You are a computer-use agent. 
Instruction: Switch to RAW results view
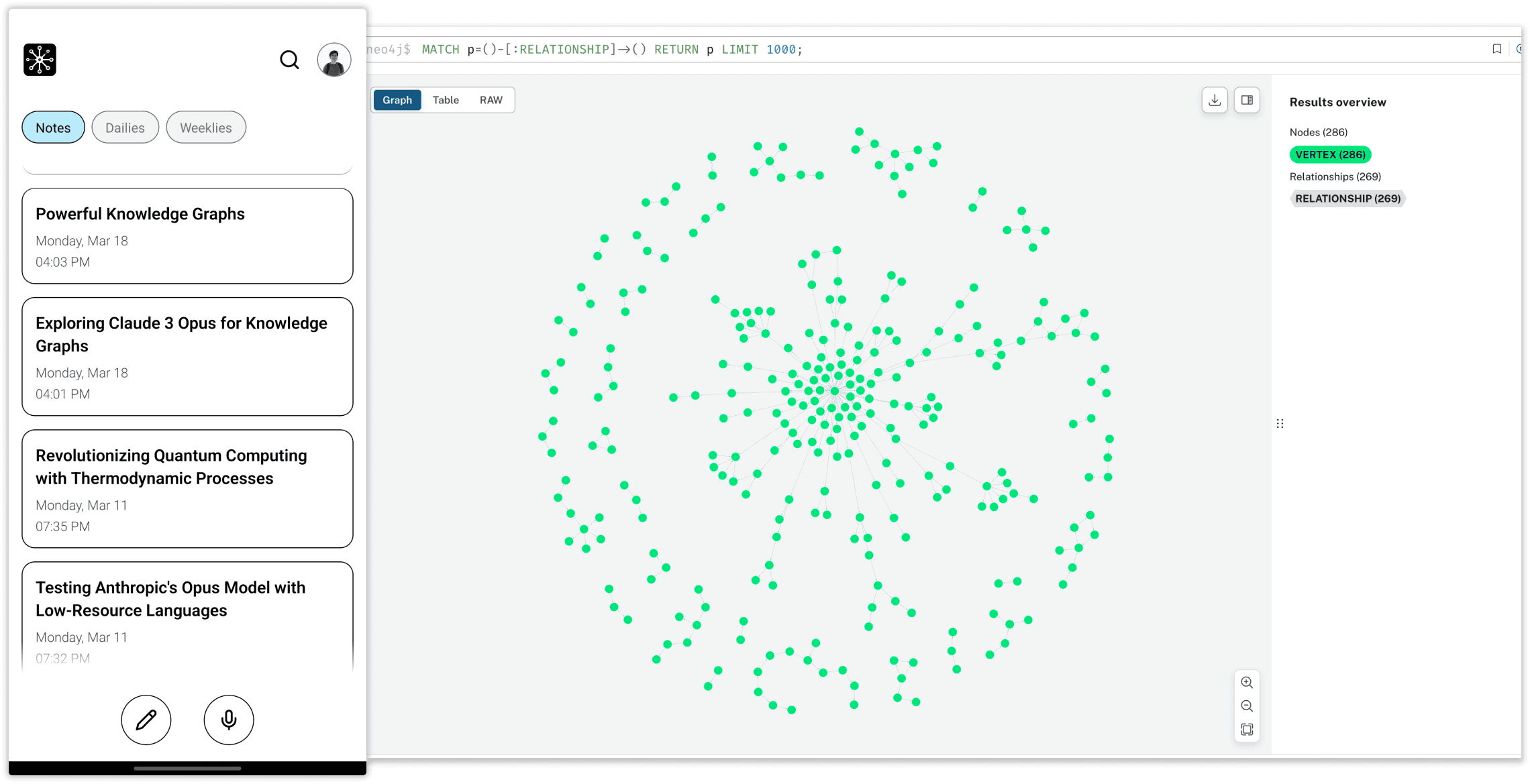[x=491, y=100]
